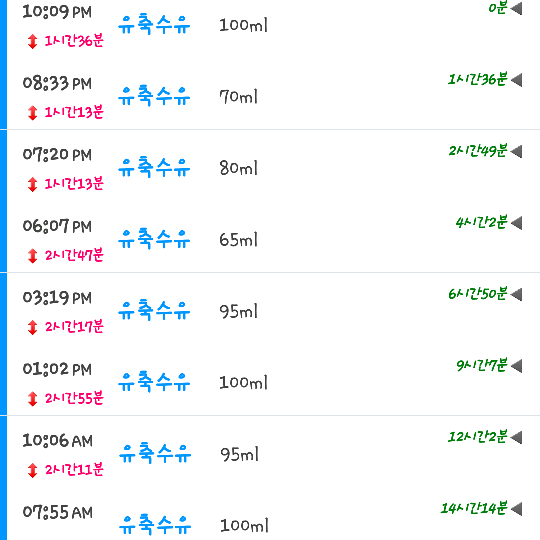Select the 80ml amount at 07:20 PM
The width and height of the screenshot is (540, 540).
pyautogui.click(x=238, y=168)
